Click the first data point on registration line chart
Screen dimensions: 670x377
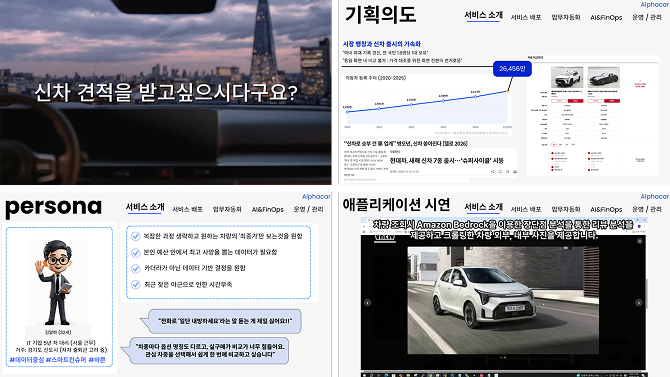tap(347, 112)
